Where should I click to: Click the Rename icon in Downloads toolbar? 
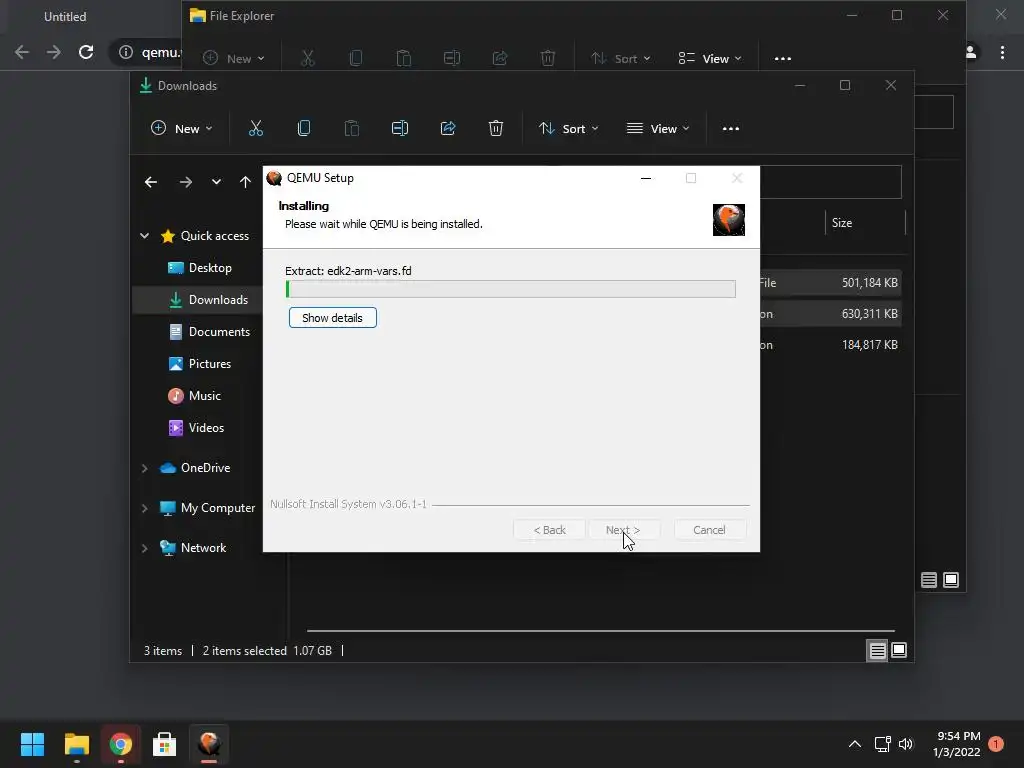[400, 129]
